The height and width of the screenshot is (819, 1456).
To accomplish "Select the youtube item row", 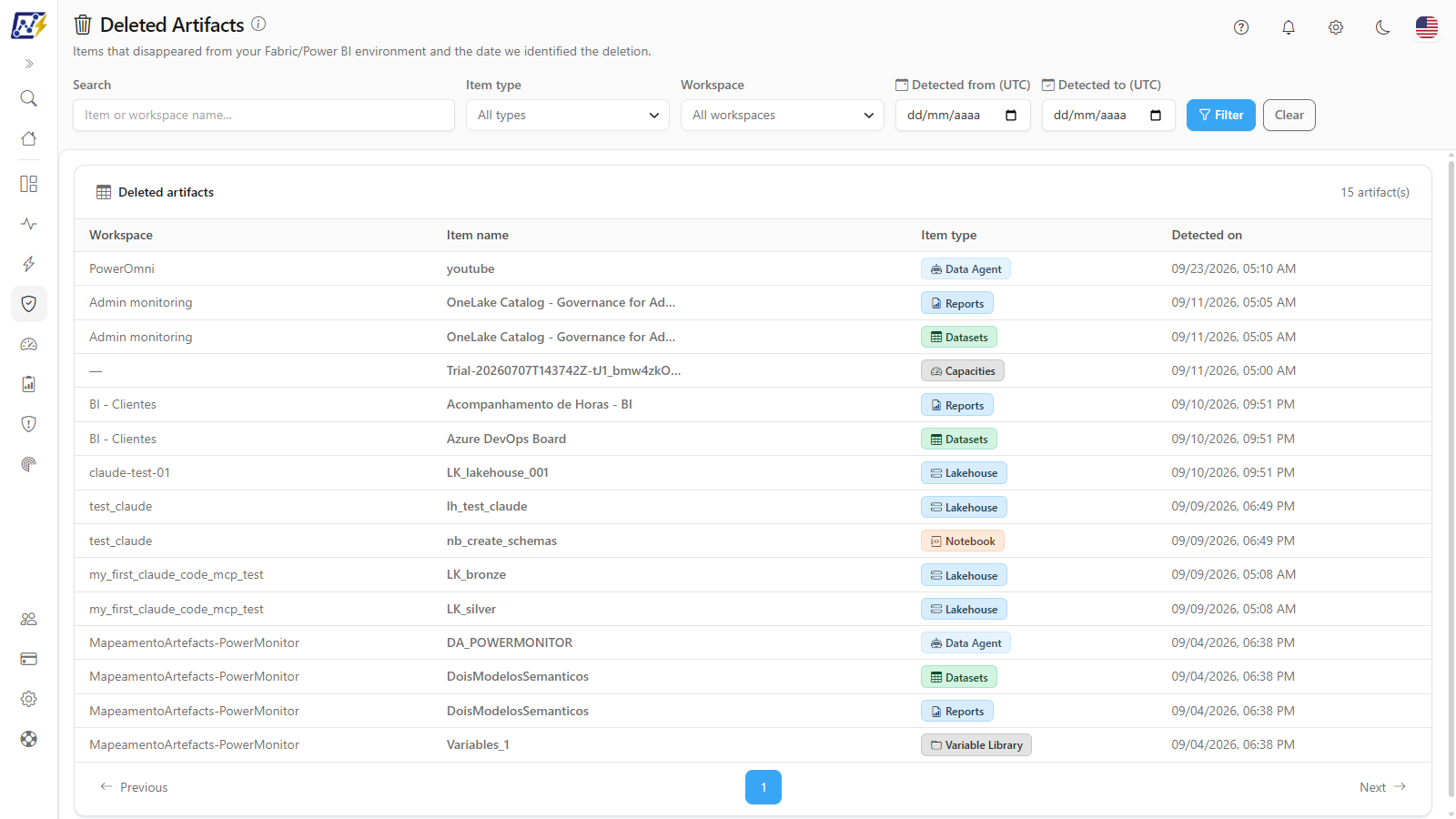I will 753,268.
